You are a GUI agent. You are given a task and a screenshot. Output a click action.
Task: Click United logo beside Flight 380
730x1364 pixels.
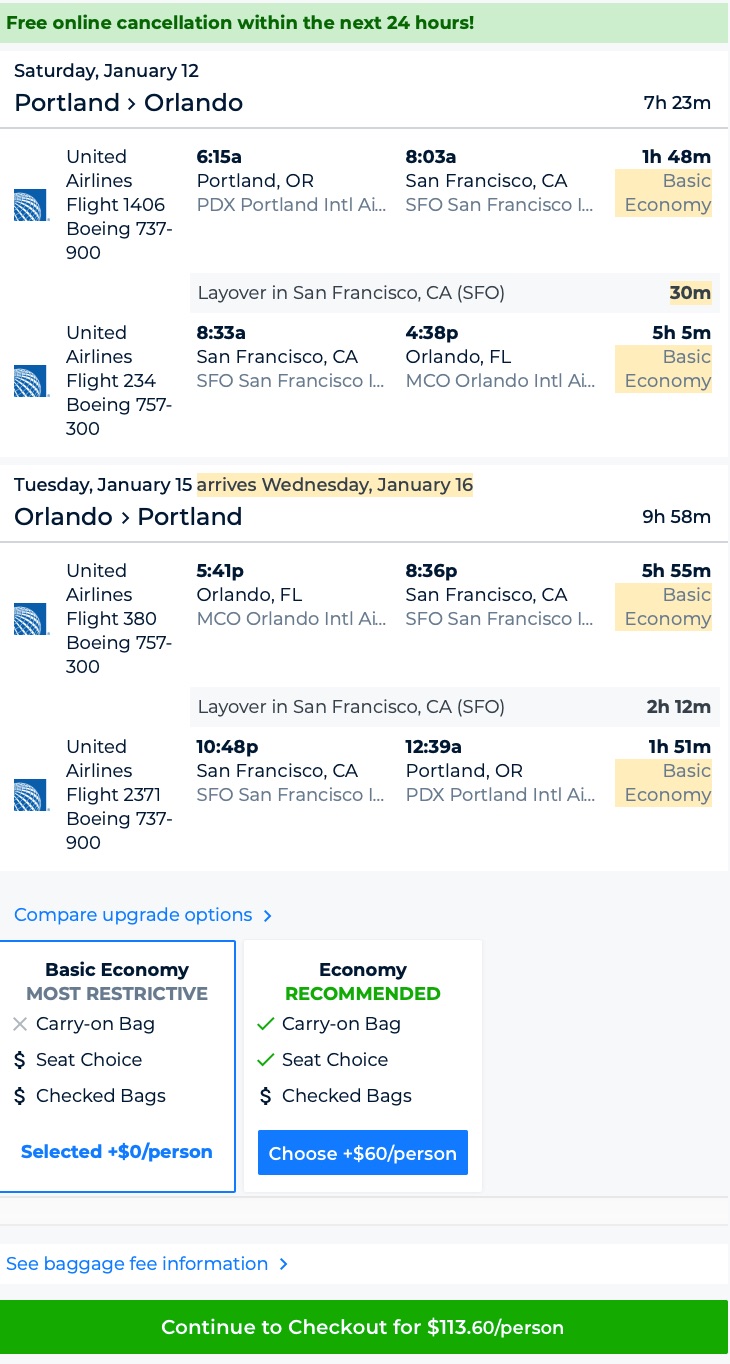pos(31,619)
